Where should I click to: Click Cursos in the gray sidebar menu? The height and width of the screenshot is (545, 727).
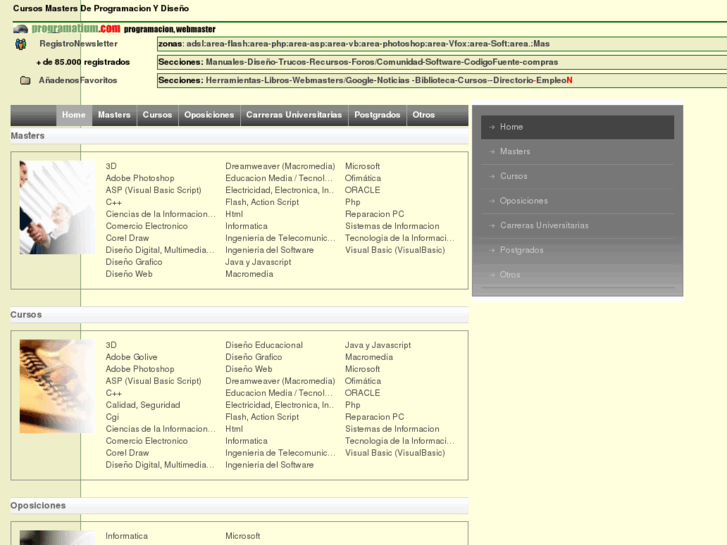coord(577,176)
